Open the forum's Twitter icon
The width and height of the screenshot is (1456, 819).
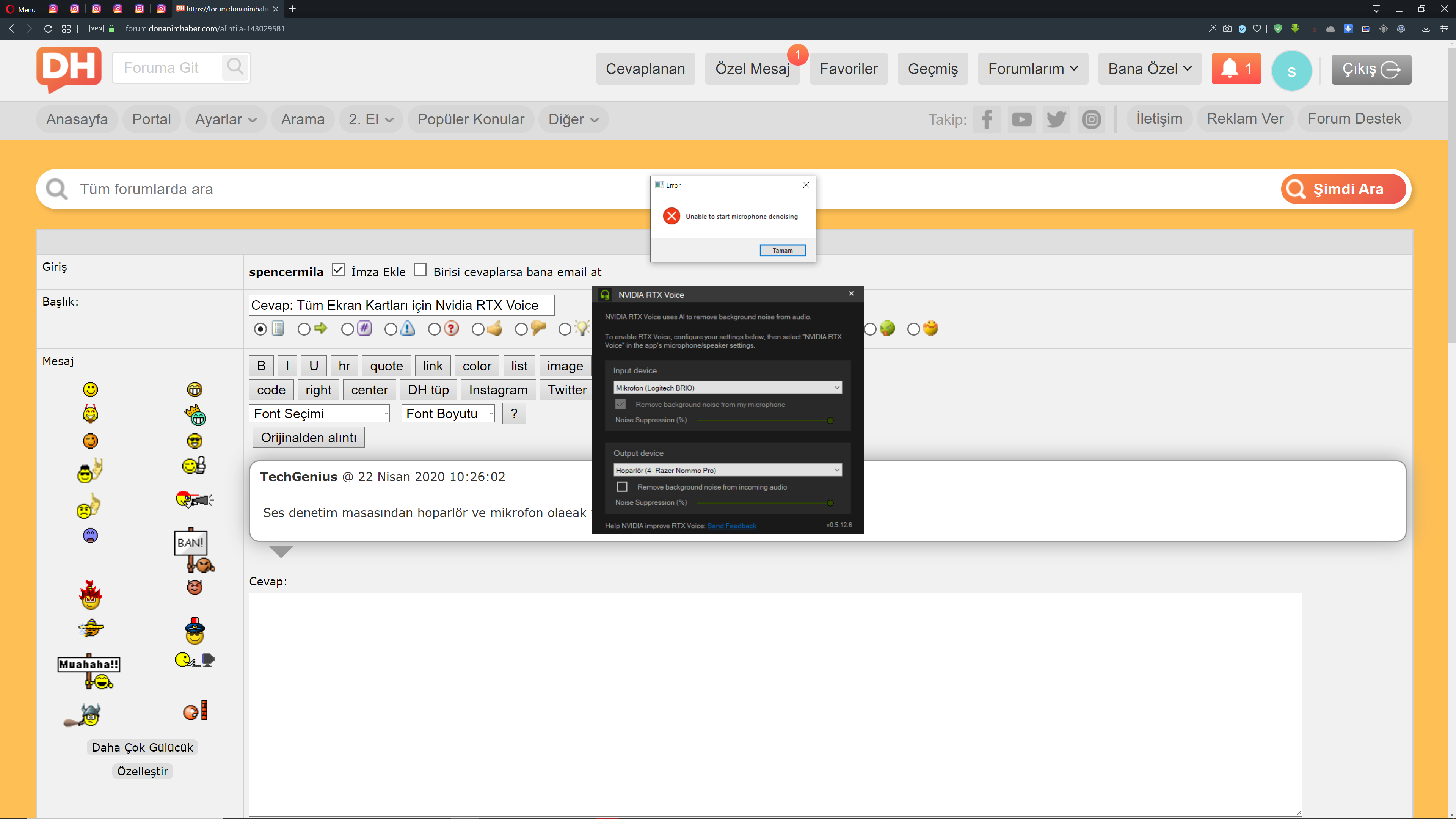[x=1056, y=119]
